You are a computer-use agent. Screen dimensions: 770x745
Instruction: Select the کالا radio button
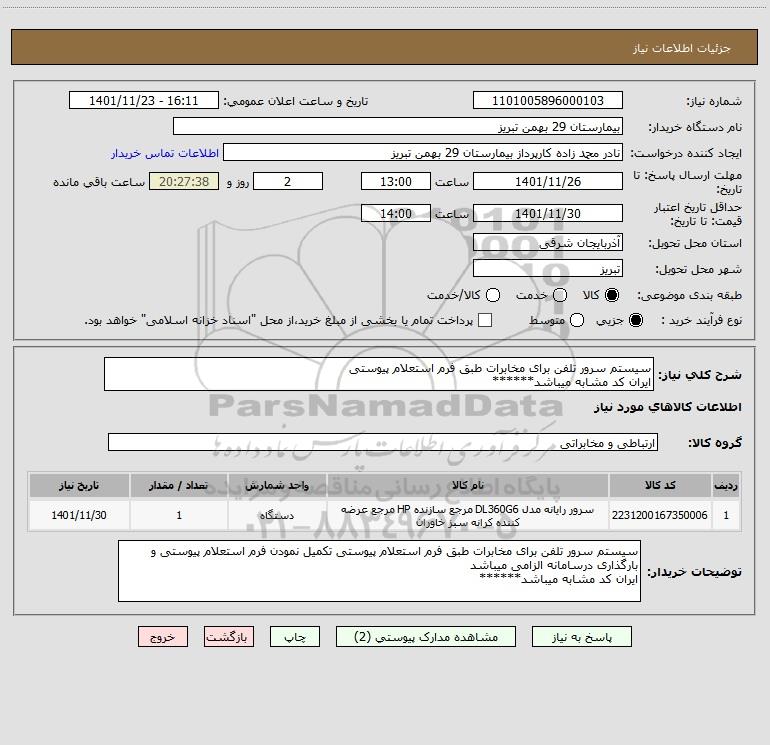tap(612, 295)
